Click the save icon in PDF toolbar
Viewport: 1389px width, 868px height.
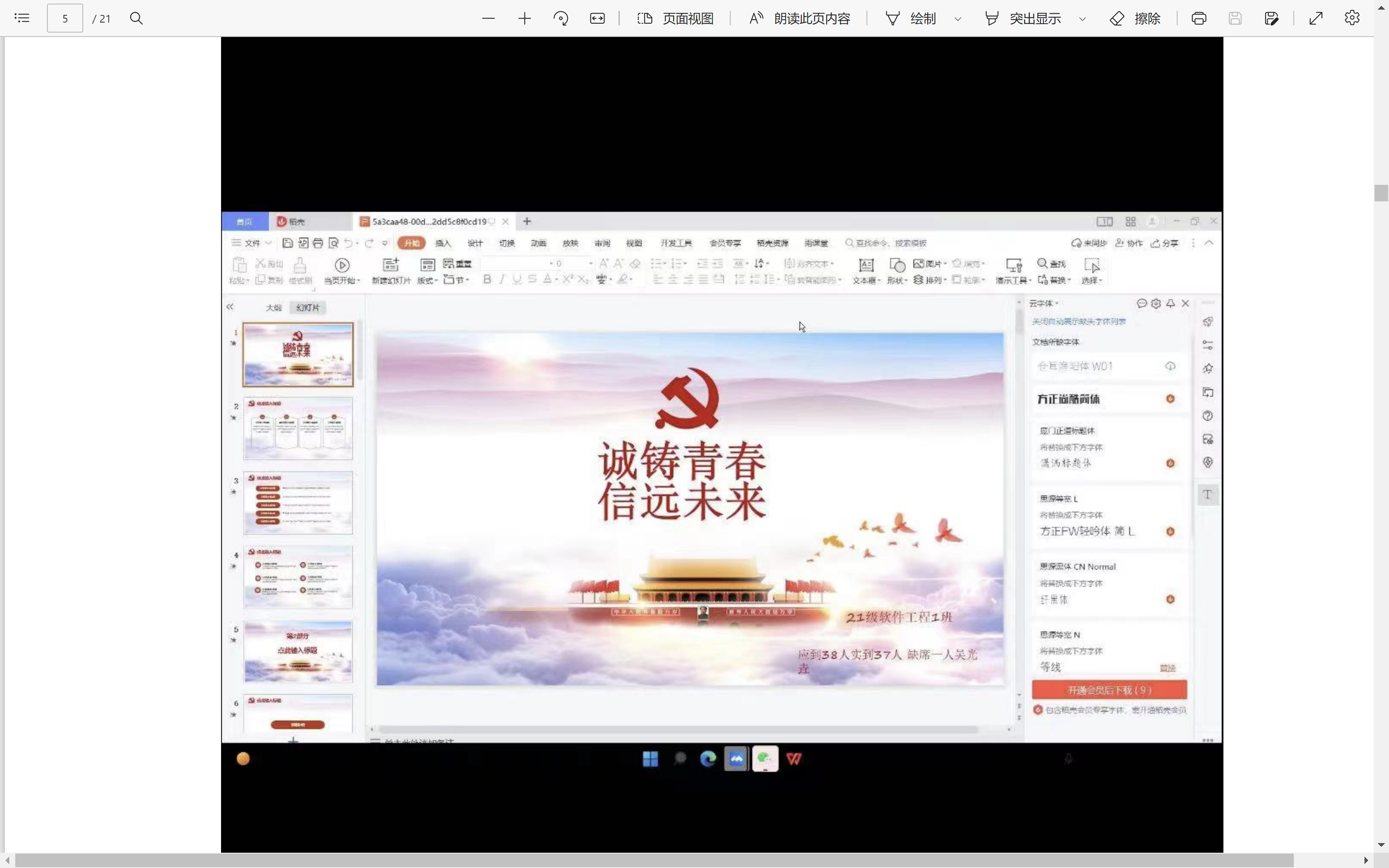pos(1235,18)
